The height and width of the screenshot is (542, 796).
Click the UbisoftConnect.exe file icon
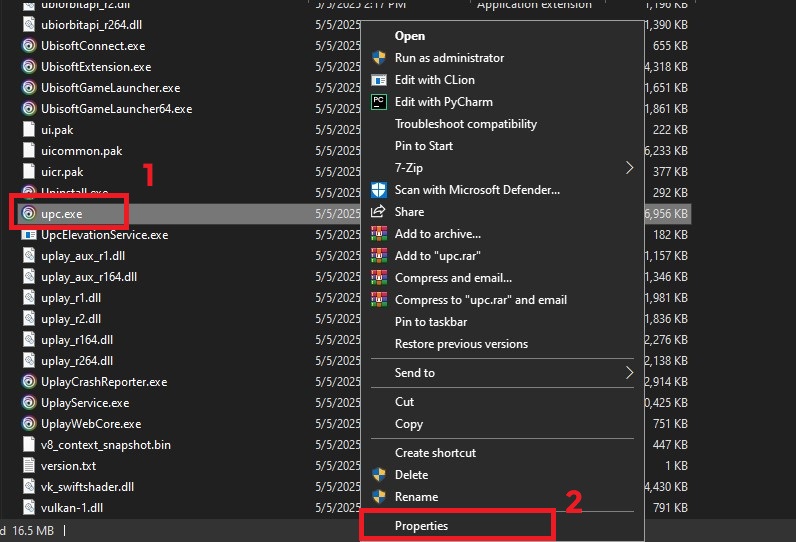29,45
